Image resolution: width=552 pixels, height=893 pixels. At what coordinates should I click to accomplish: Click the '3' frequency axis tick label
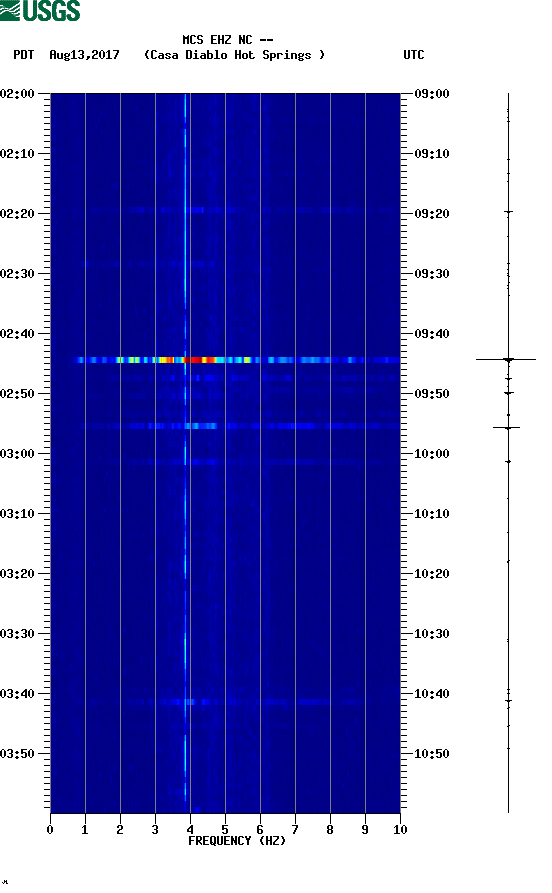coord(155,830)
